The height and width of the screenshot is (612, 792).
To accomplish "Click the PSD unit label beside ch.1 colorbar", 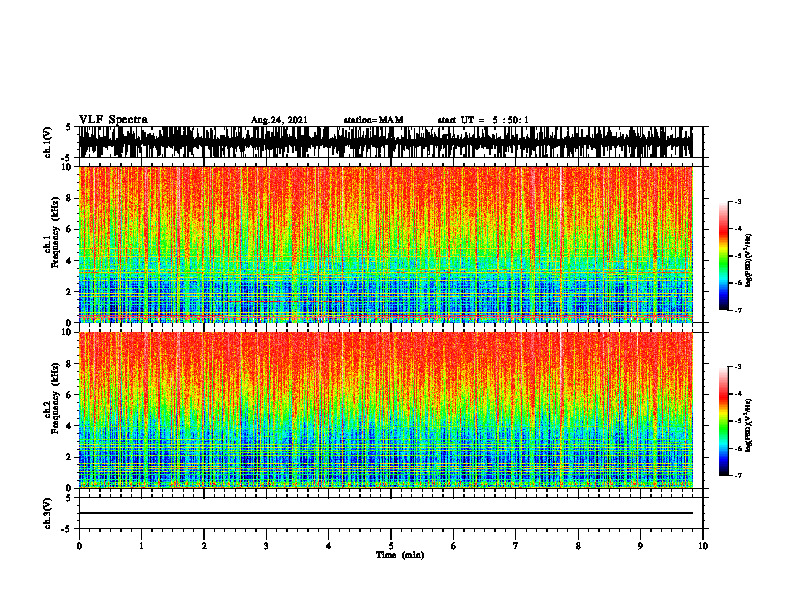I will point(749,261).
